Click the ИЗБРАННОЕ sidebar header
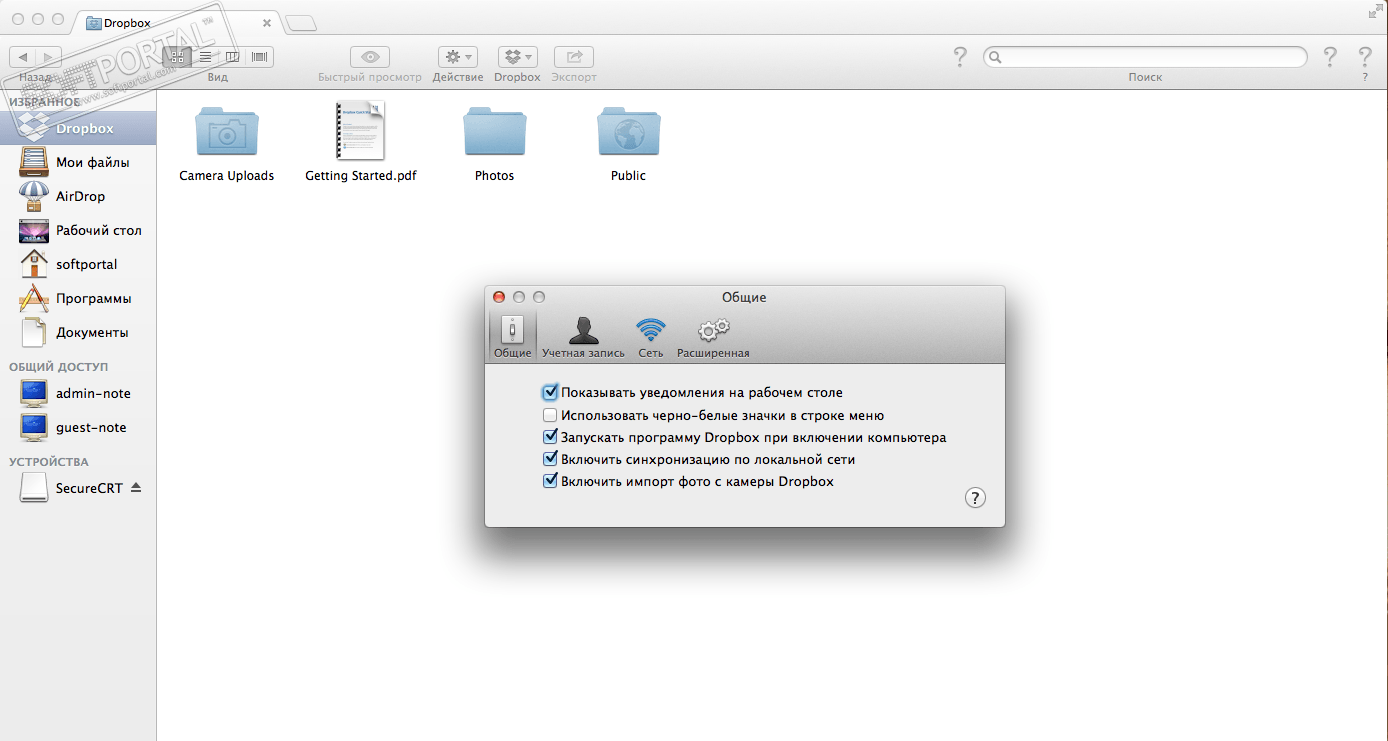The height and width of the screenshot is (741, 1388). (45, 101)
